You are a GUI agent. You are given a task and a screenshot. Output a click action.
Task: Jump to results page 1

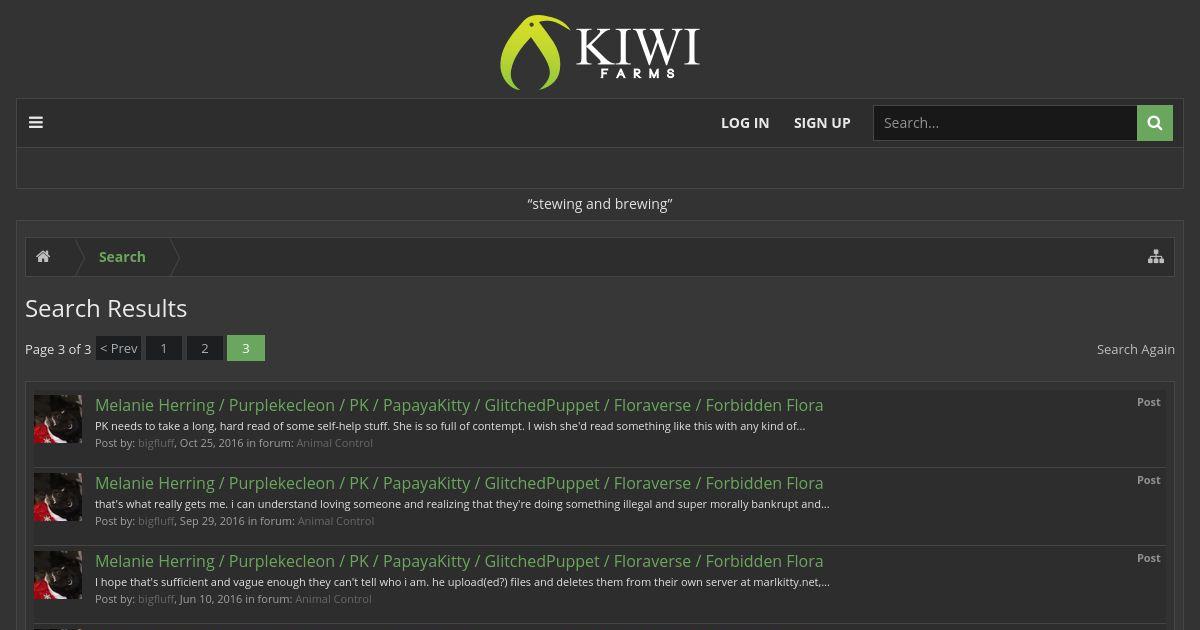tap(164, 348)
